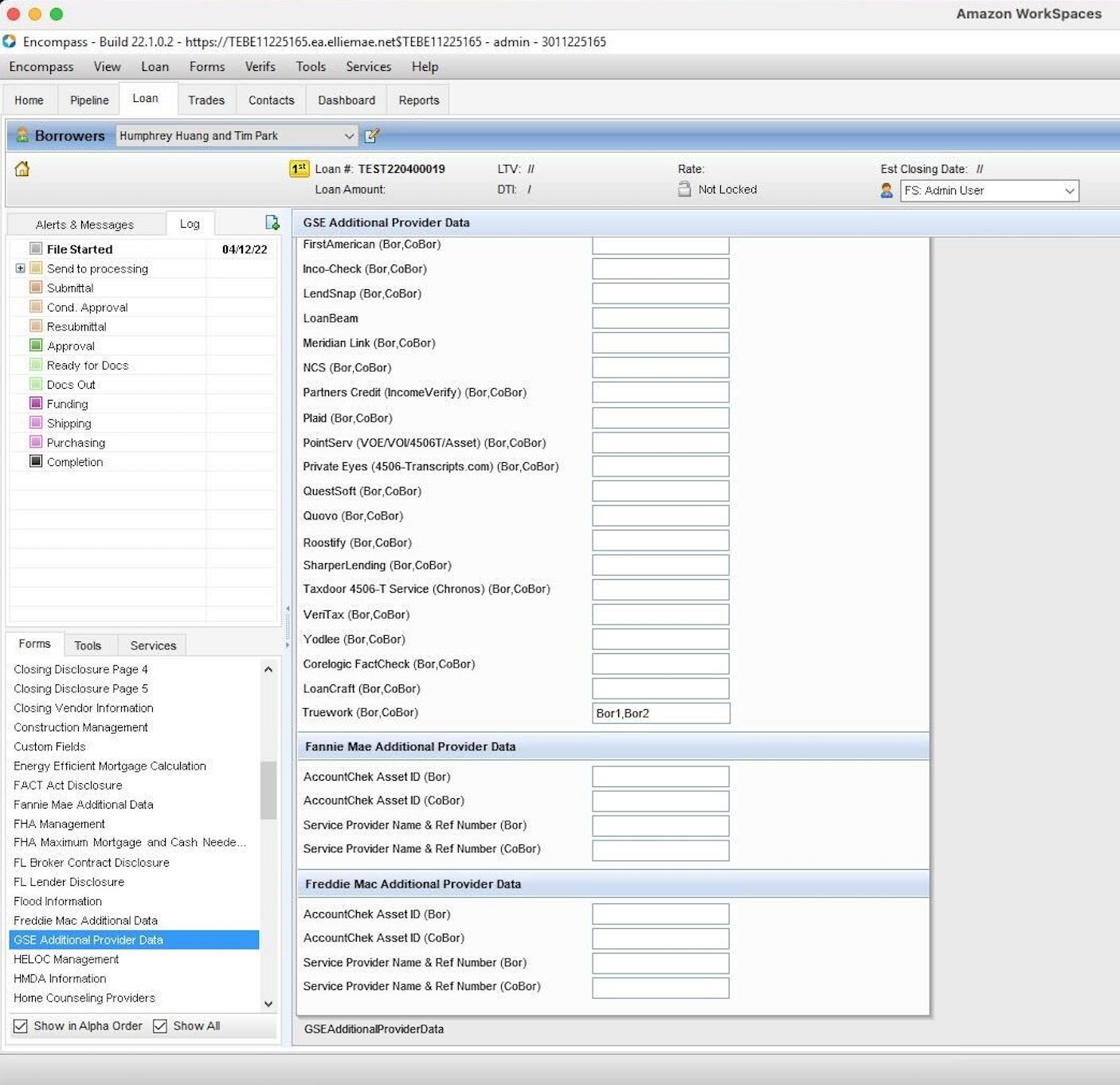The width and height of the screenshot is (1120, 1085).
Task: Click the add log entry document icon
Action: [272, 223]
